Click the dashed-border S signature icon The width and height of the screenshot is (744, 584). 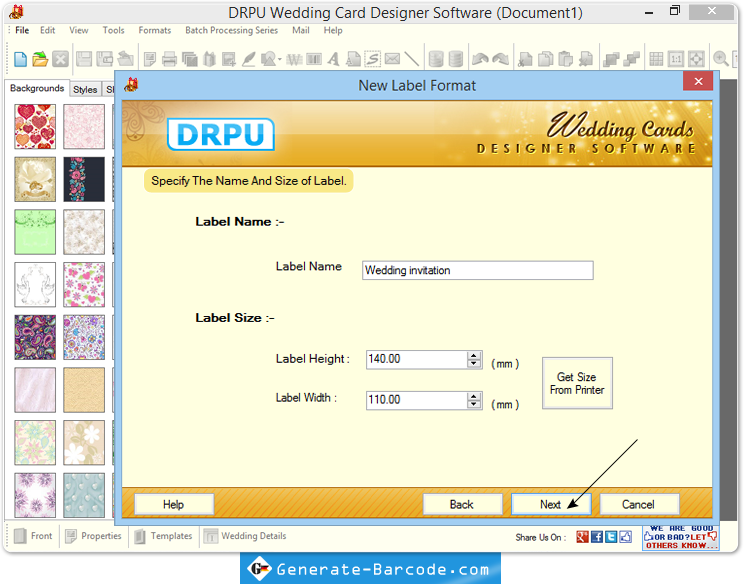pyautogui.click(x=372, y=59)
